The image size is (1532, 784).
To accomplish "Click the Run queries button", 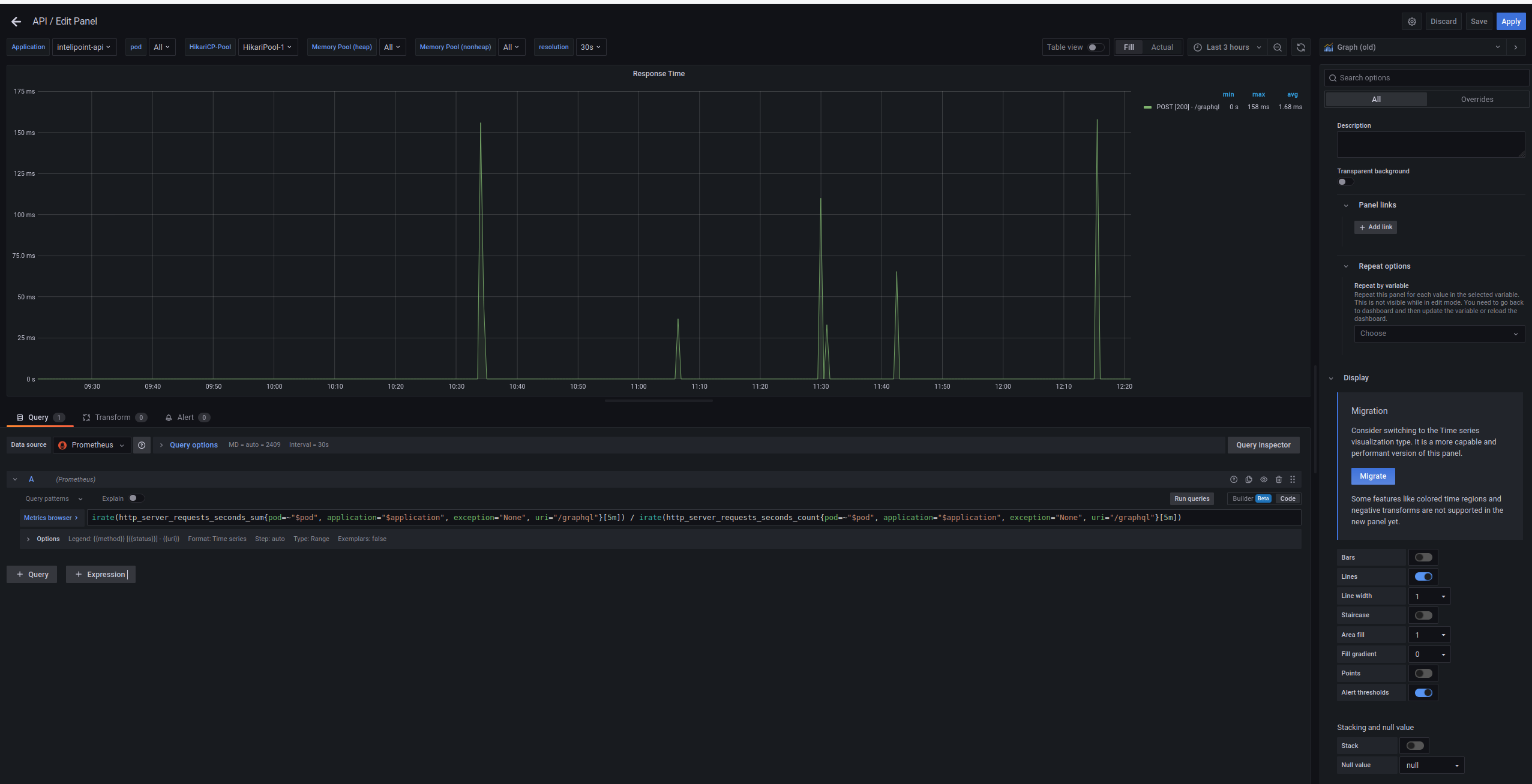I will (x=1192, y=498).
